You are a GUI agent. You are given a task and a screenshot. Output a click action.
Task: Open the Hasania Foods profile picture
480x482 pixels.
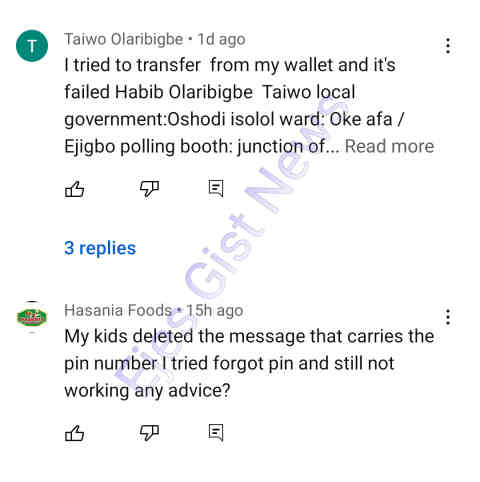point(32,317)
